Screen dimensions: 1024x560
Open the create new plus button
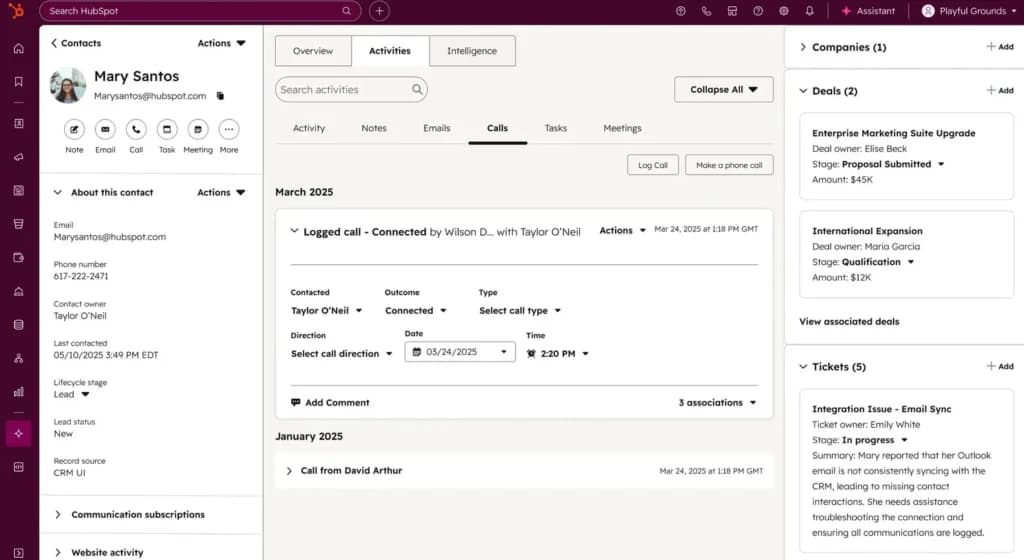pyautogui.click(x=379, y=10)
